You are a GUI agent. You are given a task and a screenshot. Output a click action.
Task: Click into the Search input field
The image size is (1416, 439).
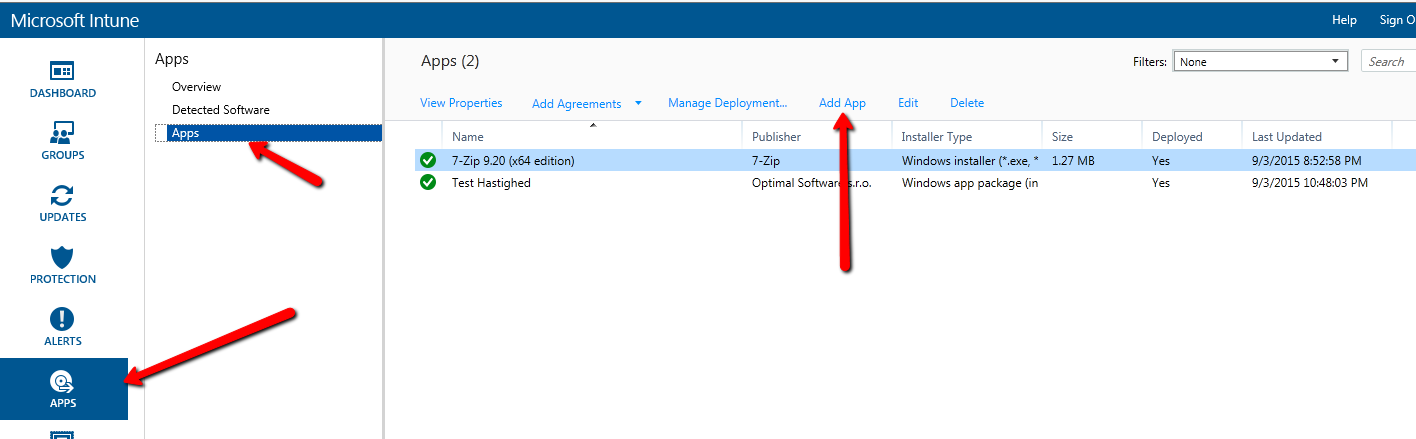[1390, 62]
